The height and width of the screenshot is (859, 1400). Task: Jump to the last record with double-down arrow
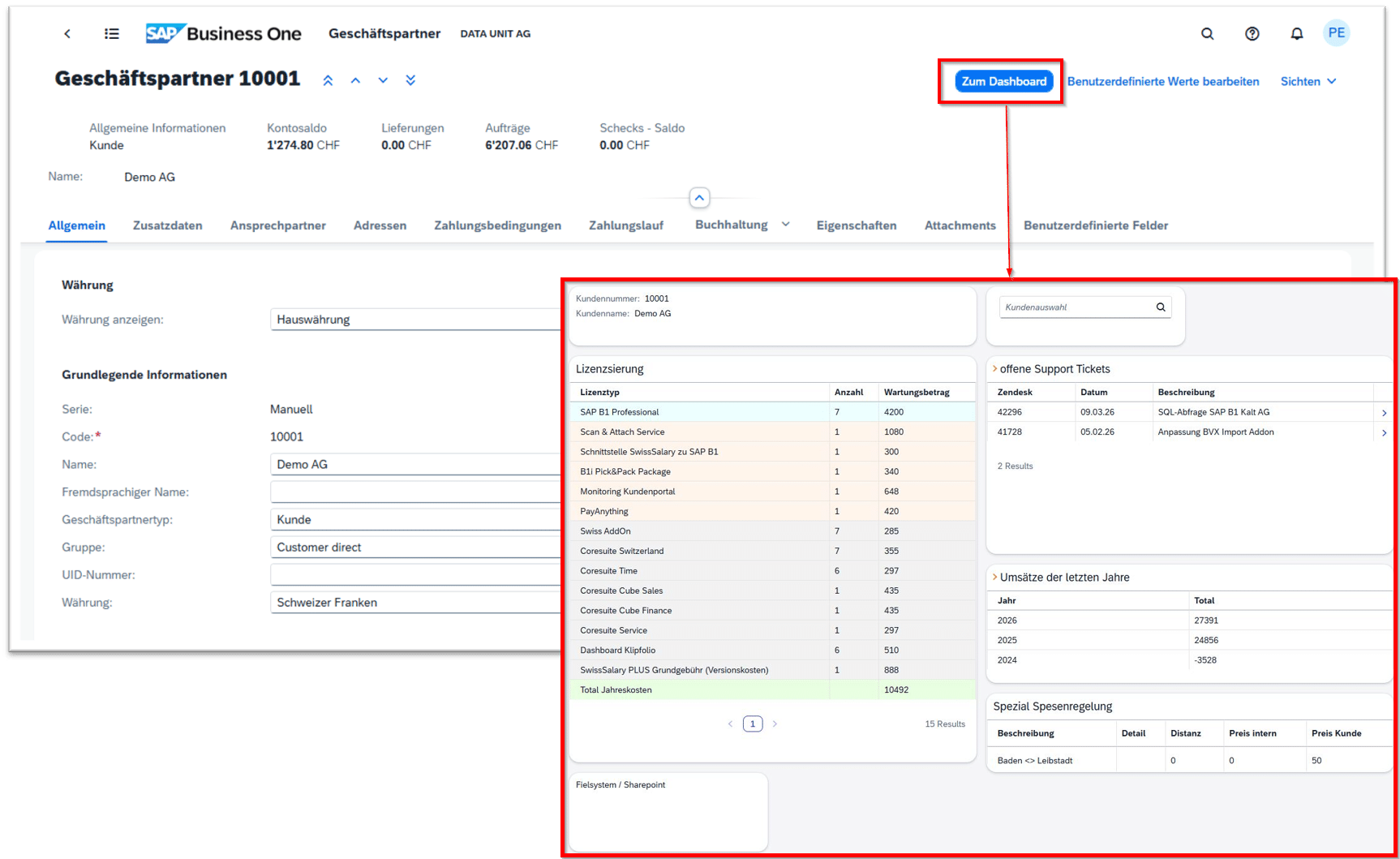pyautogui.click(x=410, y=80)
